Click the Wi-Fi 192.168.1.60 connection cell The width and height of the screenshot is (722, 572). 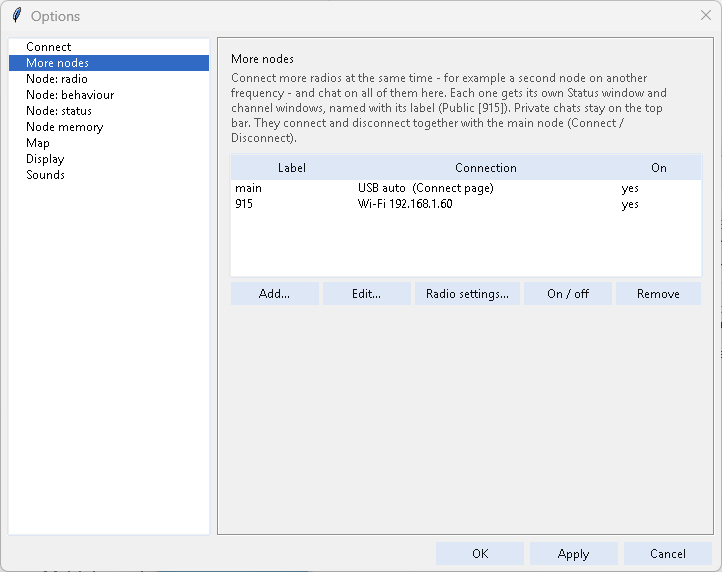pos(405,204)
